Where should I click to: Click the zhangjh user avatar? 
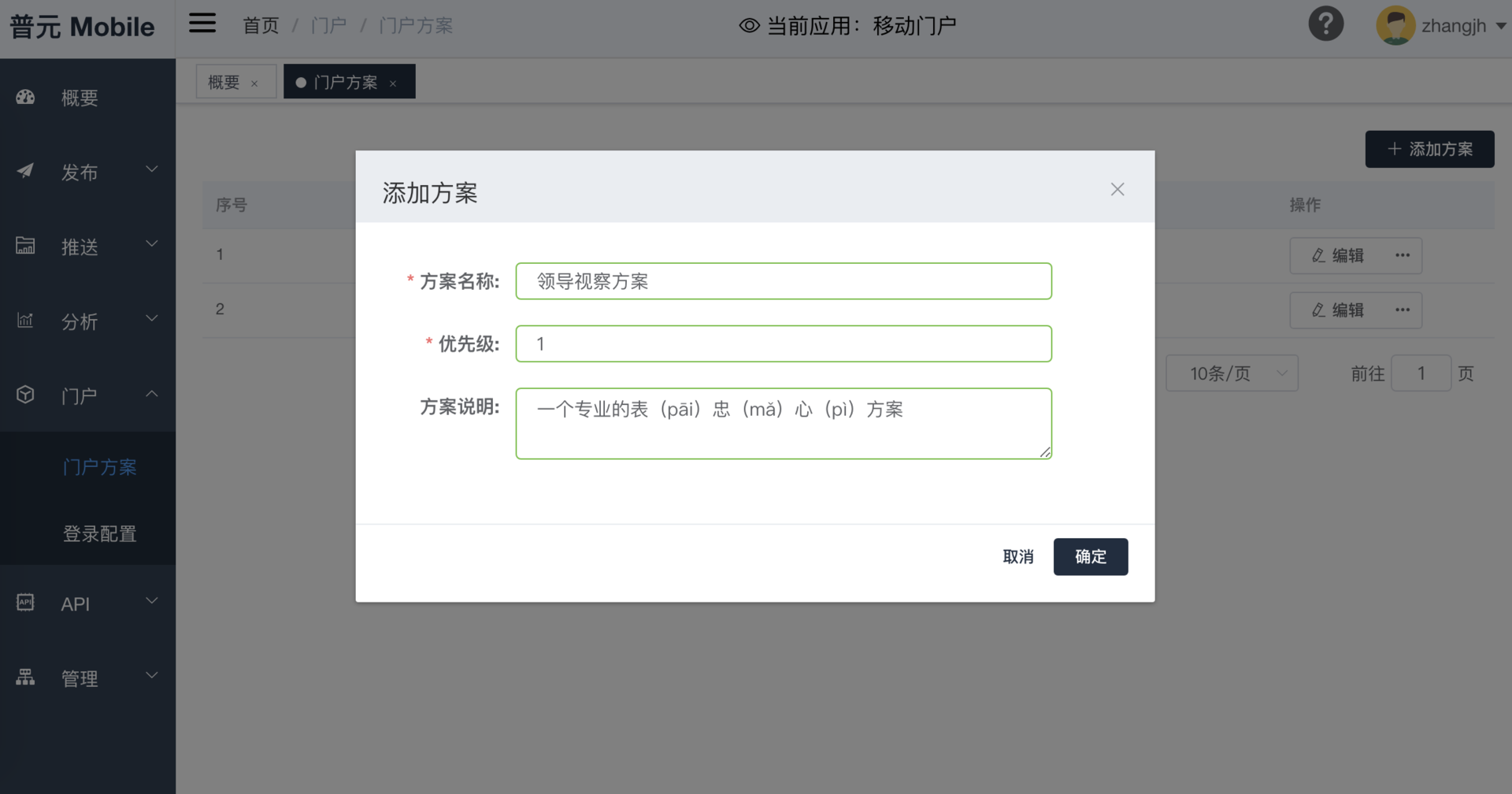point(1395,26)
